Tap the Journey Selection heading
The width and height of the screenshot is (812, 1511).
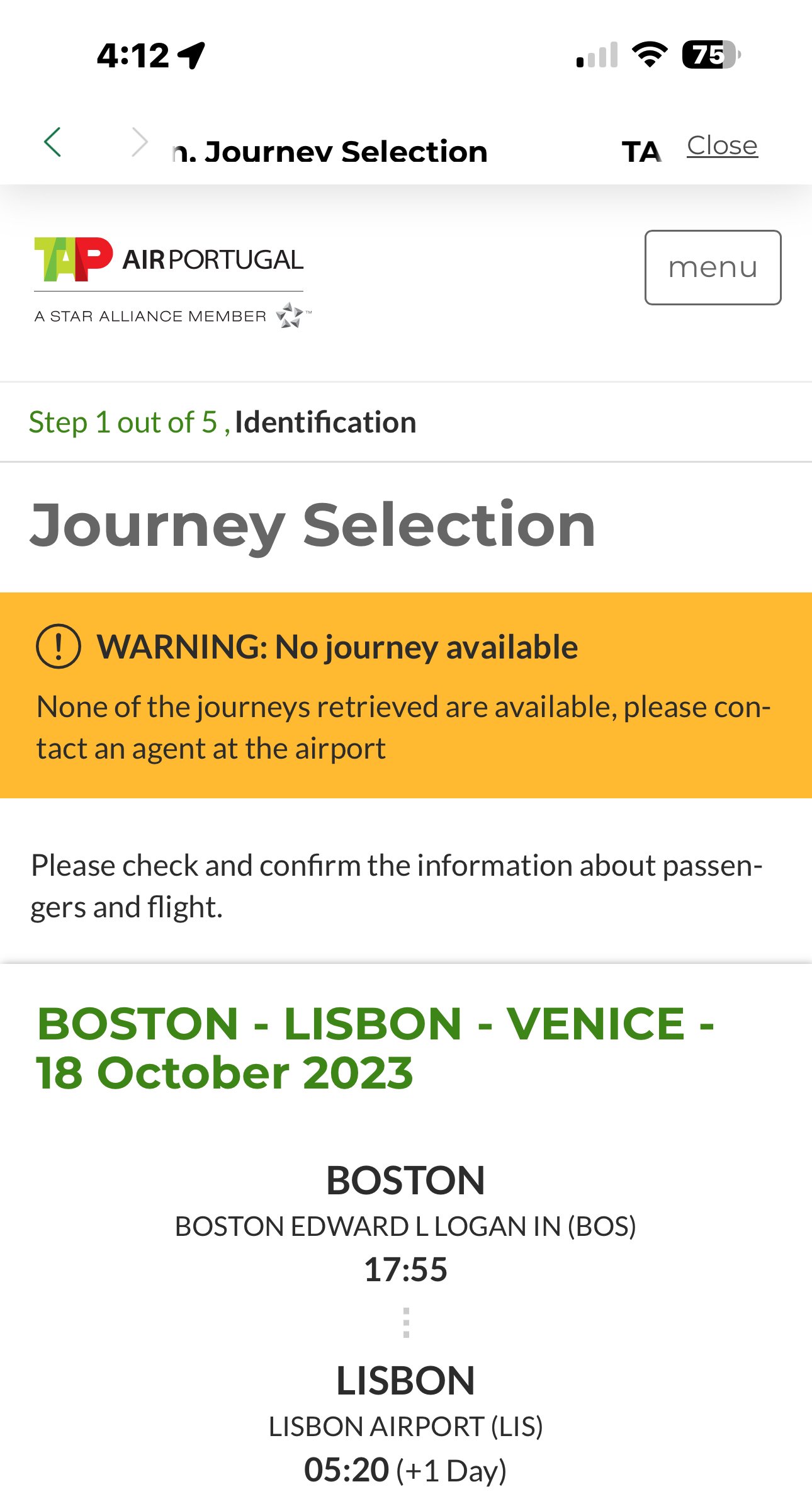point(313,526)
